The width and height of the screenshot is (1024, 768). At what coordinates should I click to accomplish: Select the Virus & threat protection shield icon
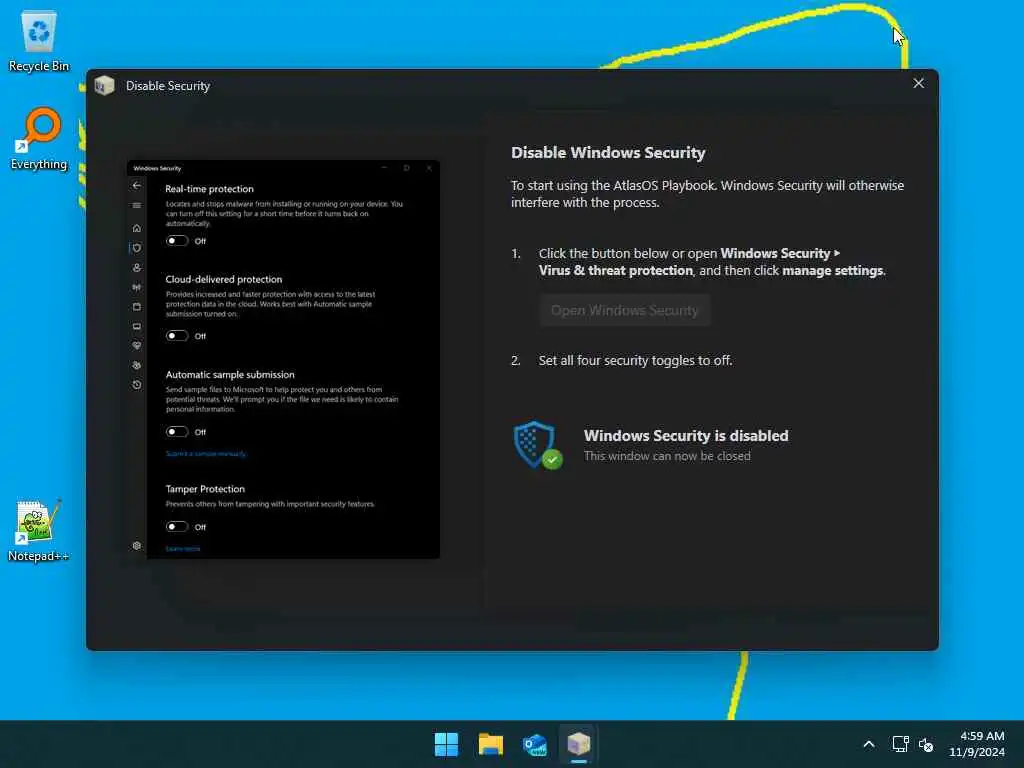pyautogui.click(x=136, y=248)
